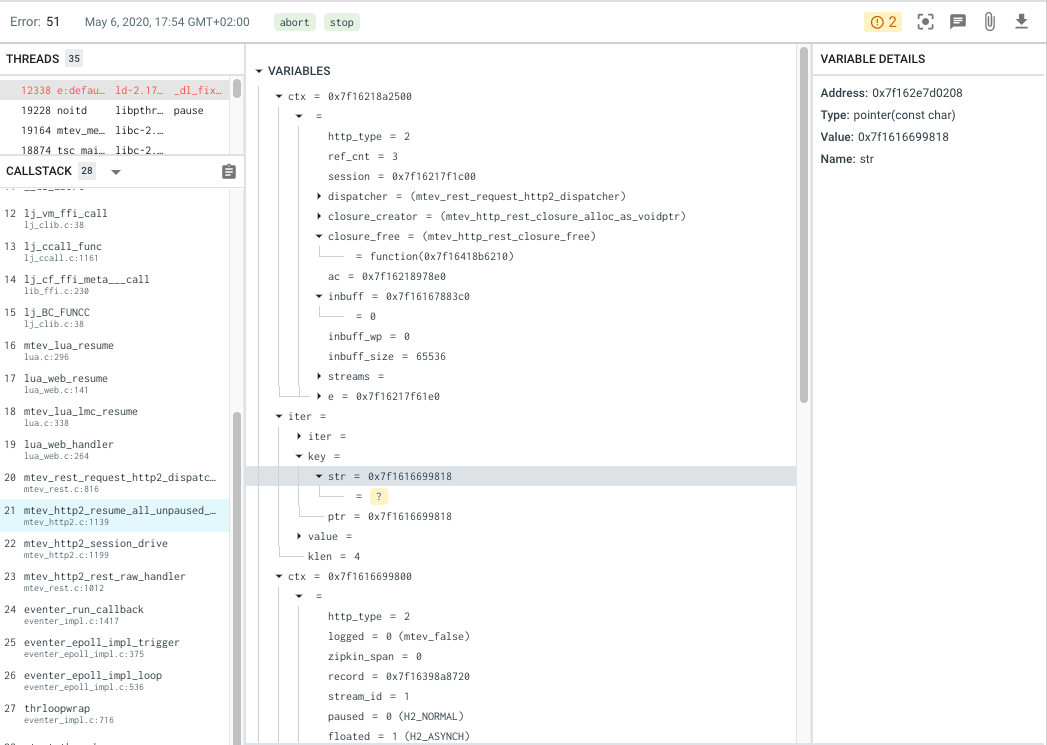Click the variables panel scrollbar
The height and width of the screenshot is (745, 1047).
coord(804,225)
